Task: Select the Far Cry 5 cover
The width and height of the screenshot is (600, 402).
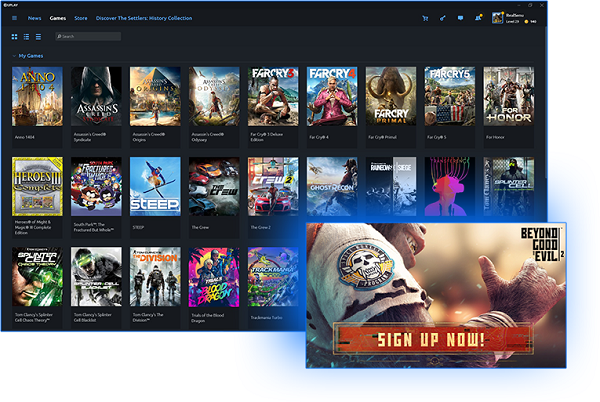Action: click(450, 96)
